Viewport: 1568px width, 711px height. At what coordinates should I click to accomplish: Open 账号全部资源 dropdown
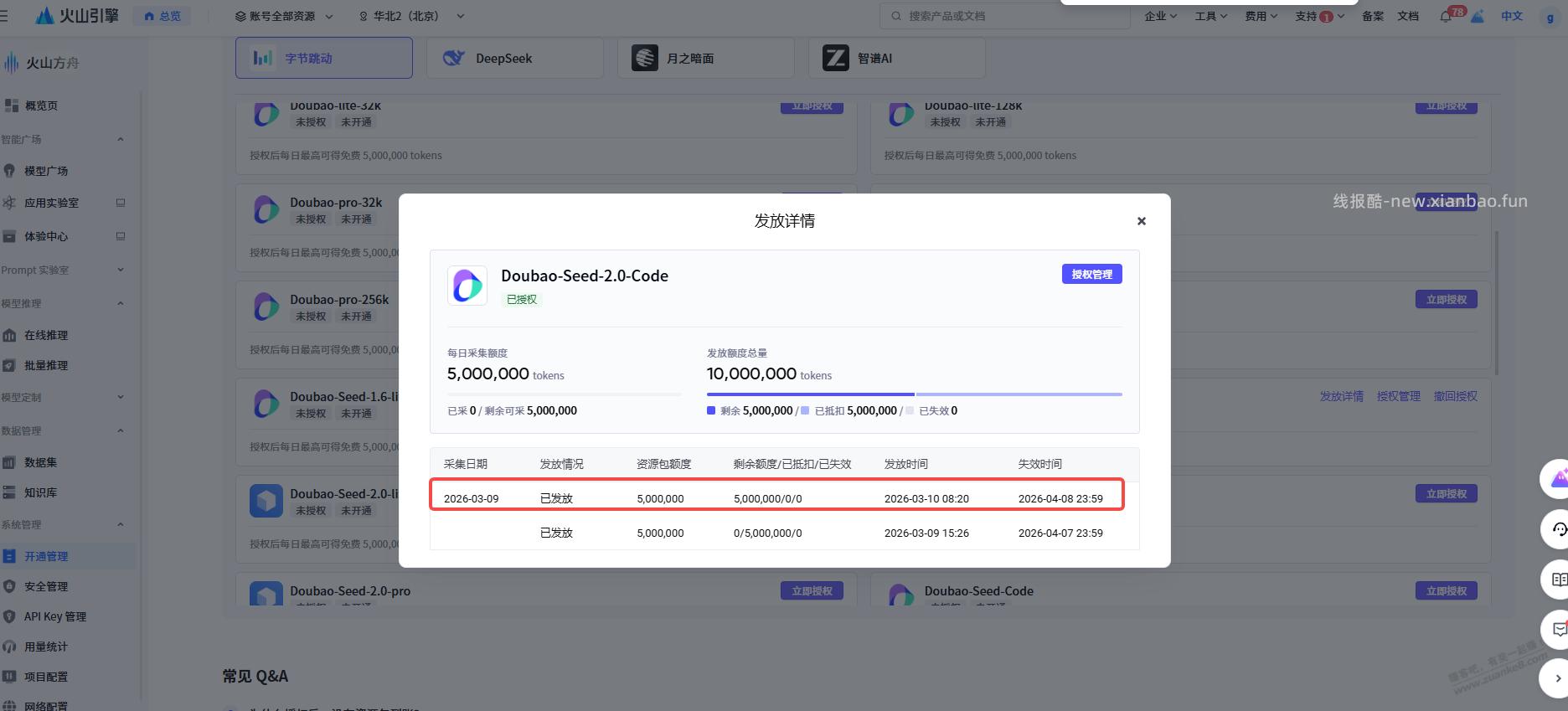pyautogui.click(x=284, y=16)
